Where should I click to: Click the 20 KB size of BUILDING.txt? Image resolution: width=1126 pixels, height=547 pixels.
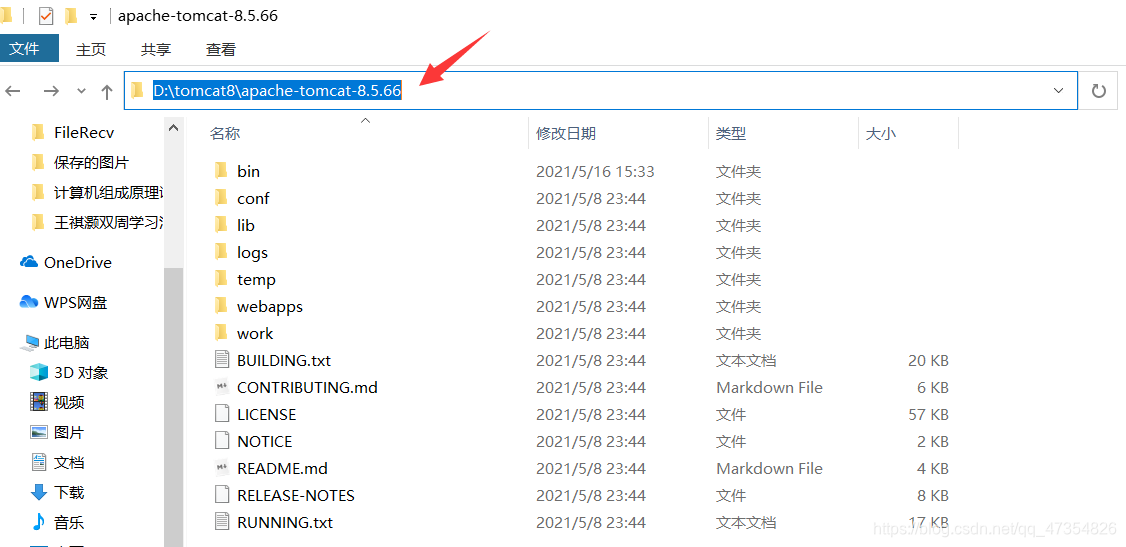coord(929,360)
